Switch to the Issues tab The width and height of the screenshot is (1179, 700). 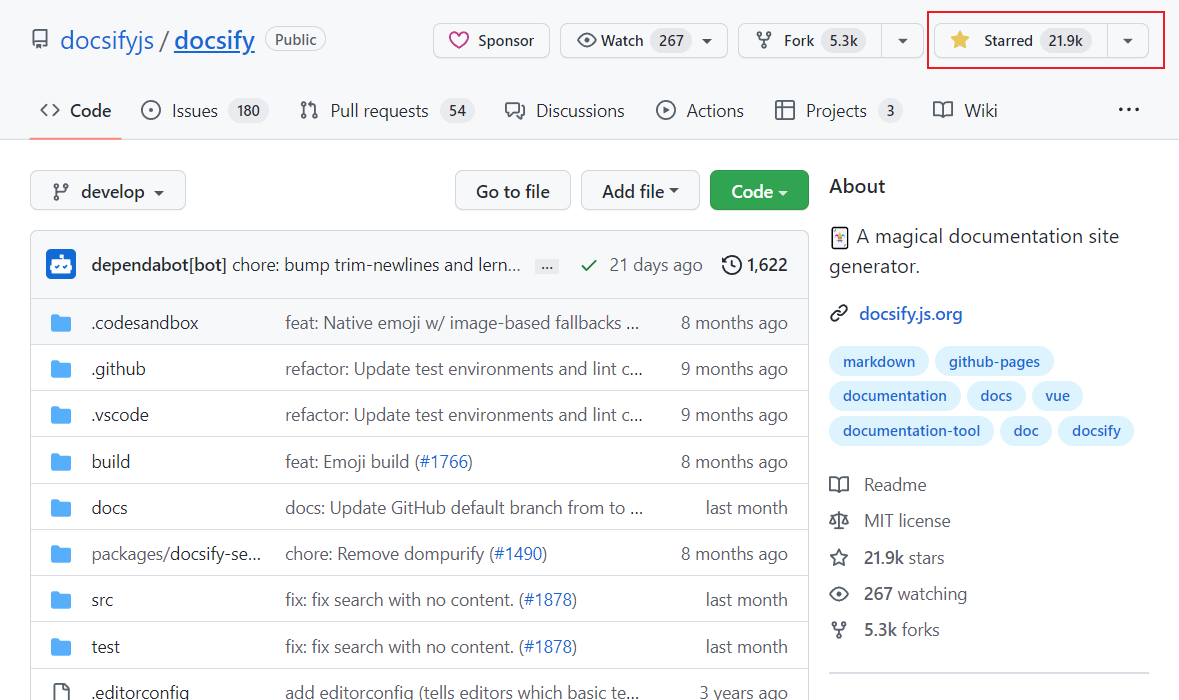pyautogui.click(x=205, y=111)
